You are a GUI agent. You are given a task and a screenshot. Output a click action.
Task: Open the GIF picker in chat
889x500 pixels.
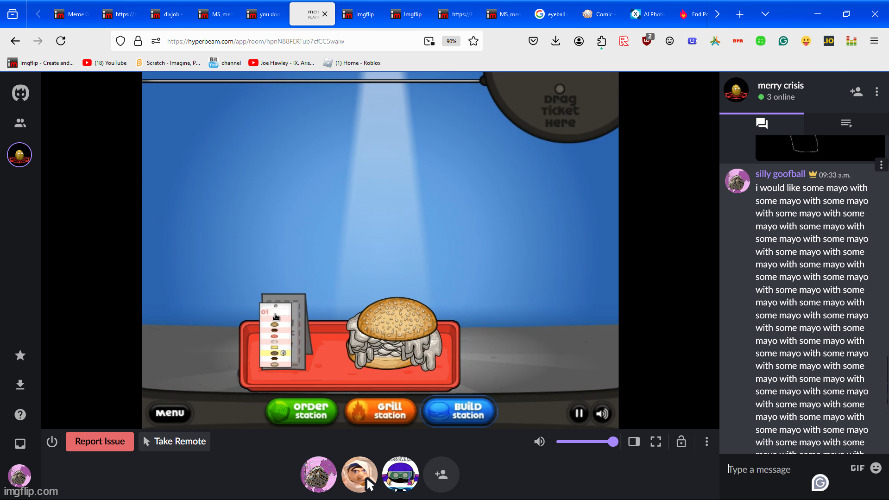857,468
